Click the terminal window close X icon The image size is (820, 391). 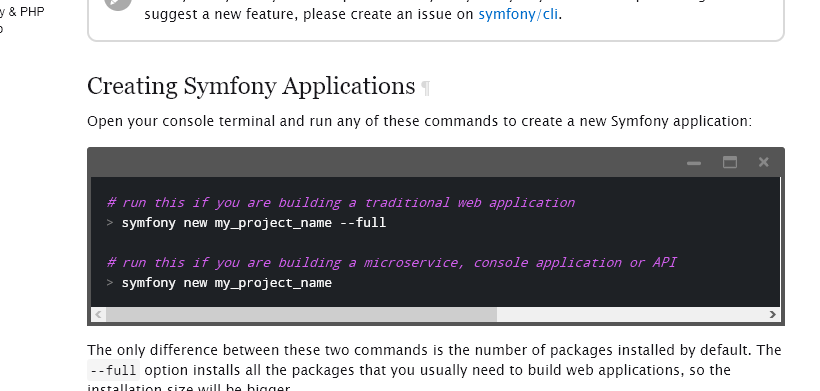(x=764, y=162)
